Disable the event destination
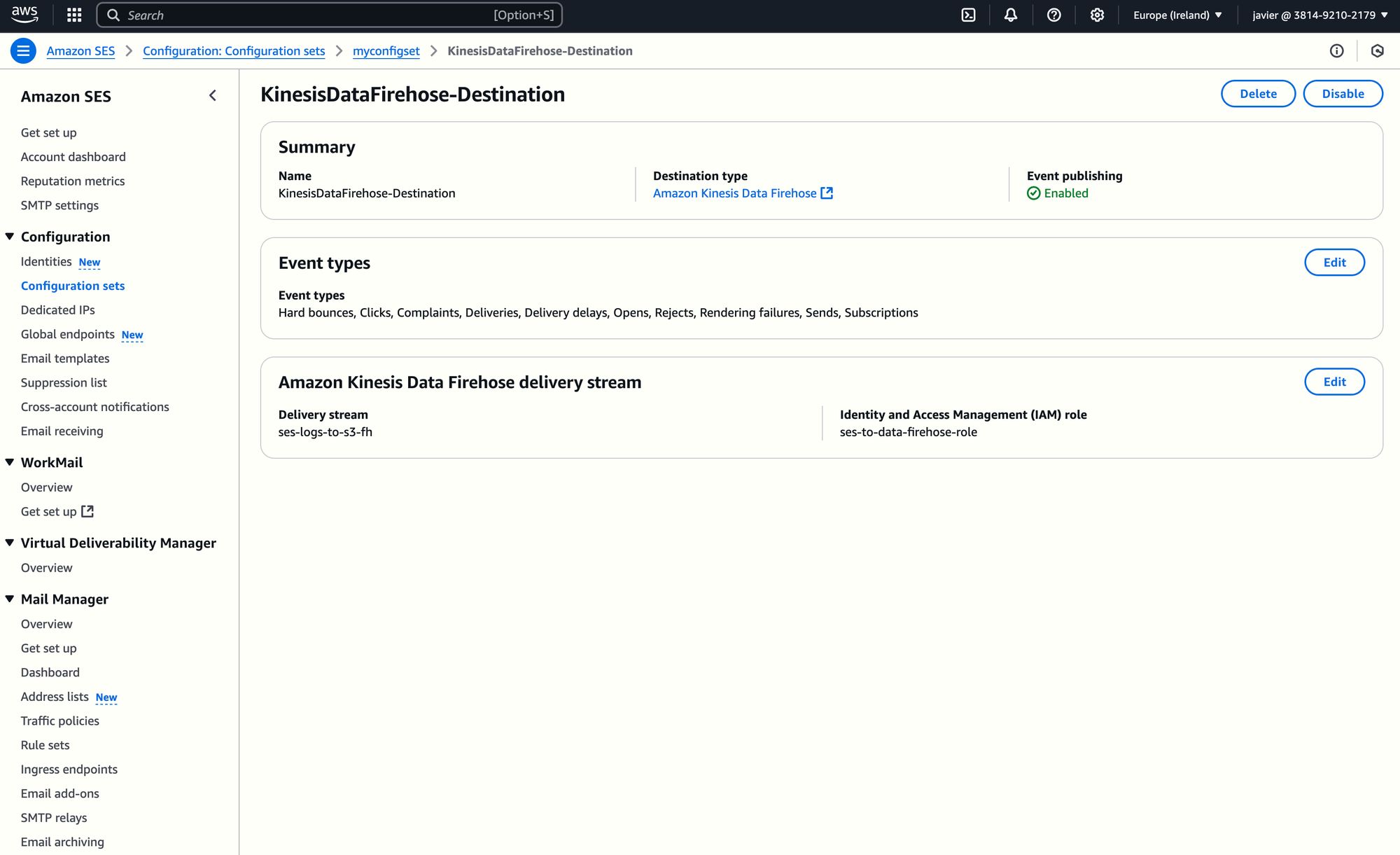1400x855 pixels. [x=1342, y=94]
